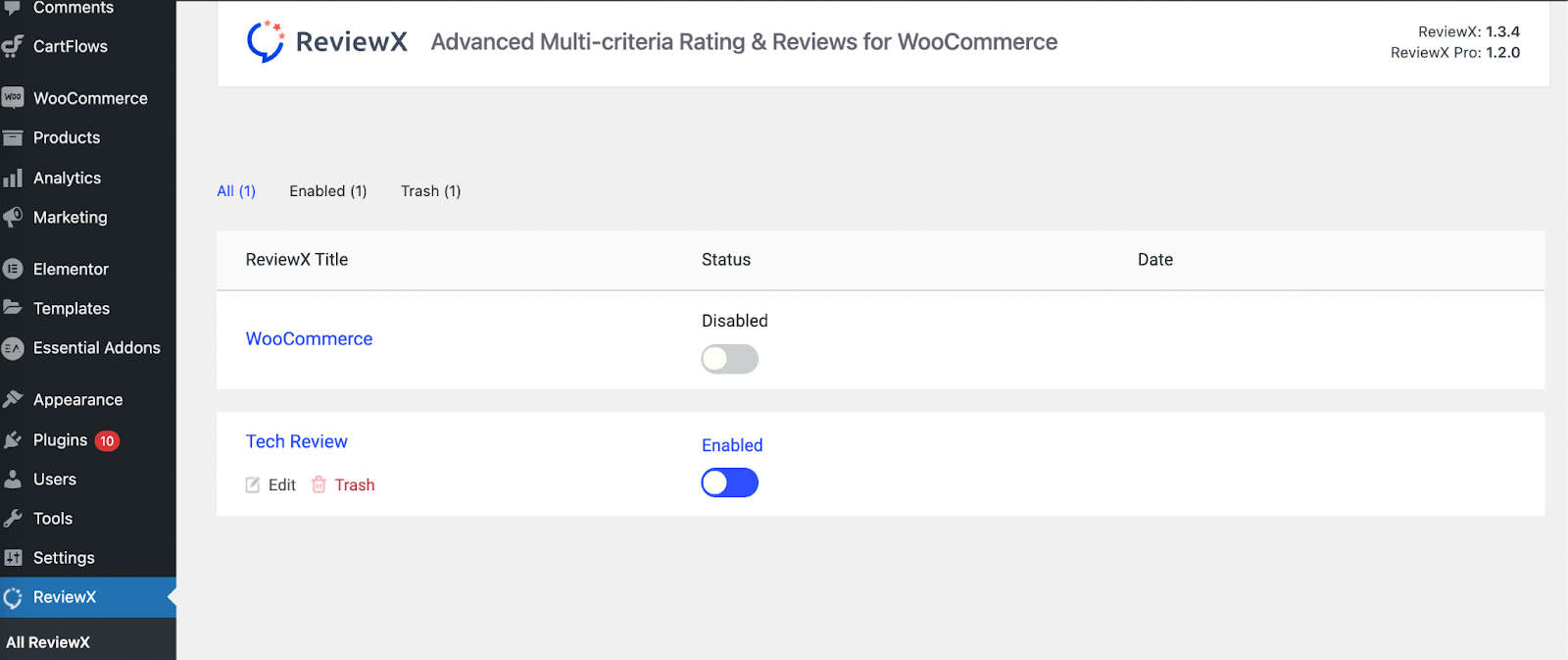Open the All ReviewX submenu item

[48, 642]
